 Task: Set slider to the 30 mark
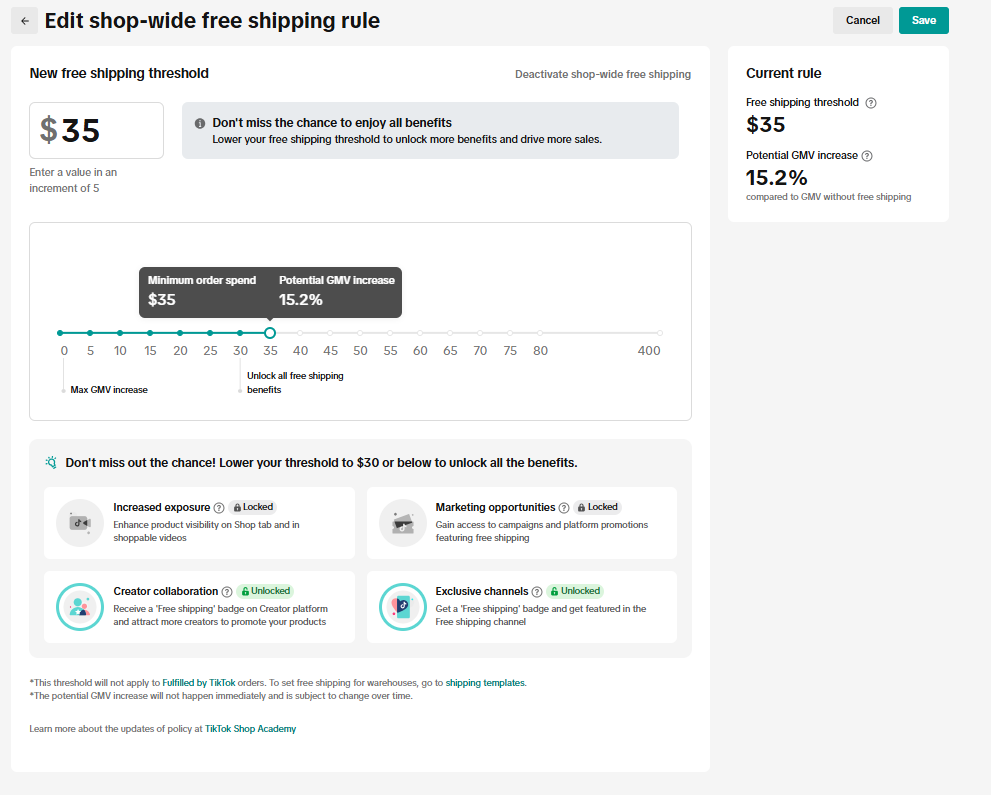pyautogui.click(x=240, y=333)
